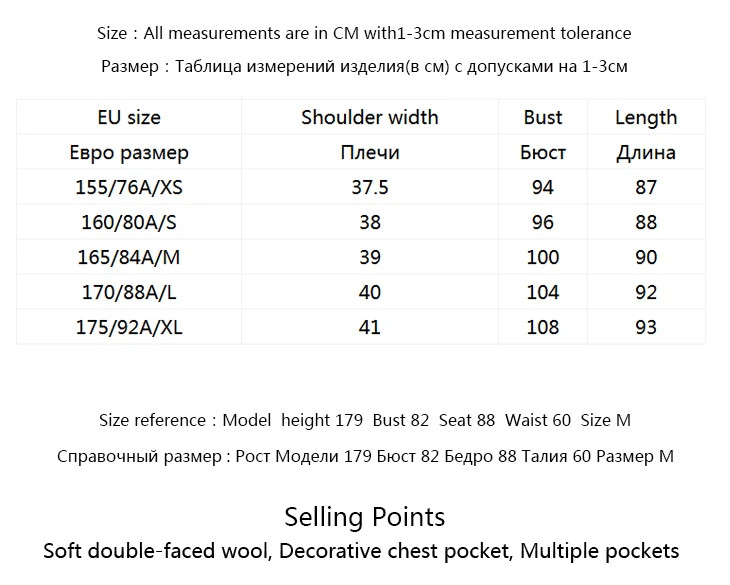Select the 170/88A/L size row label
Viewport: 730px width, 585px height.
click(129, 292)
